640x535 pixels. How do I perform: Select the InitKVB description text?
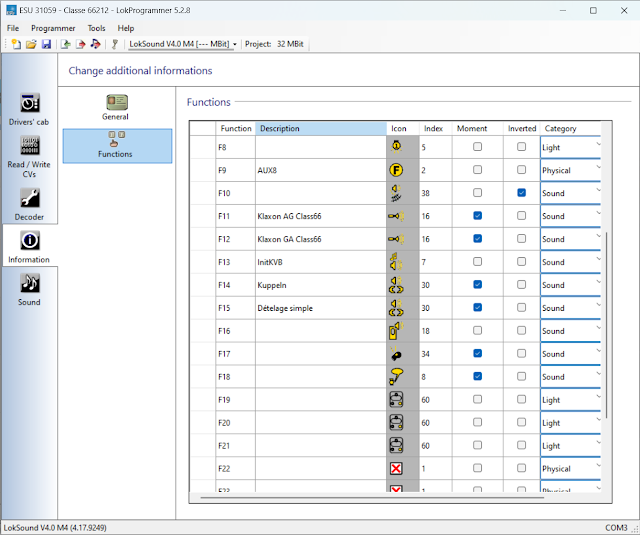pyautogui.click(x=270, y=262)
